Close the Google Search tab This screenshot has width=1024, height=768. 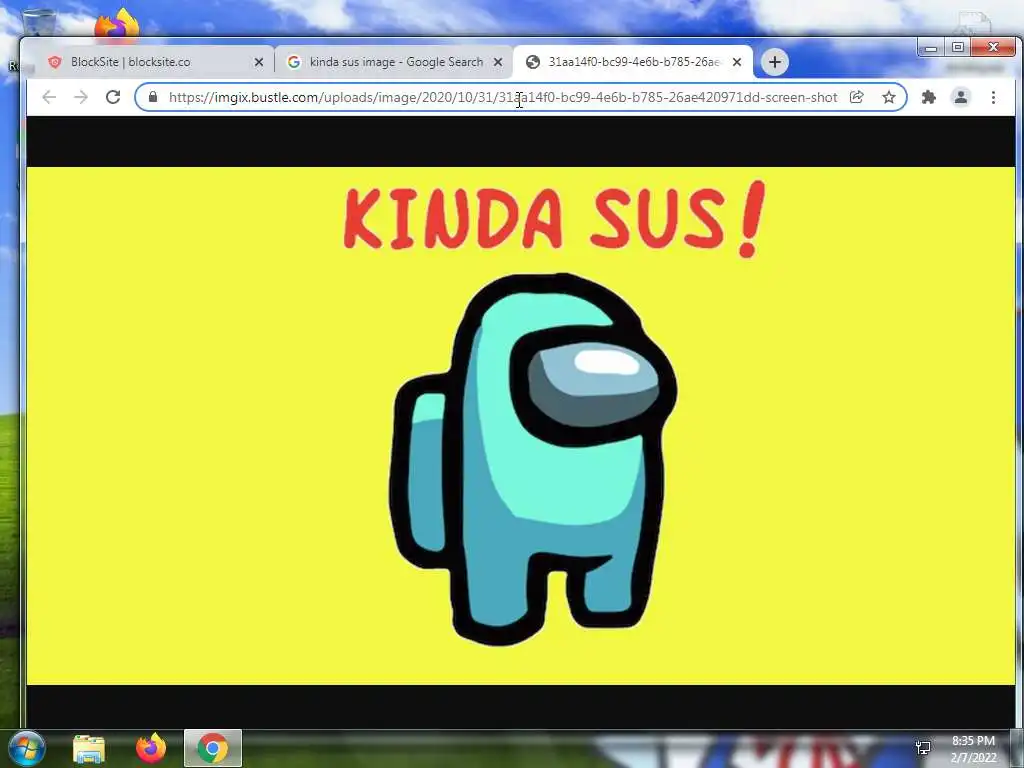click(x=498, y=62)
